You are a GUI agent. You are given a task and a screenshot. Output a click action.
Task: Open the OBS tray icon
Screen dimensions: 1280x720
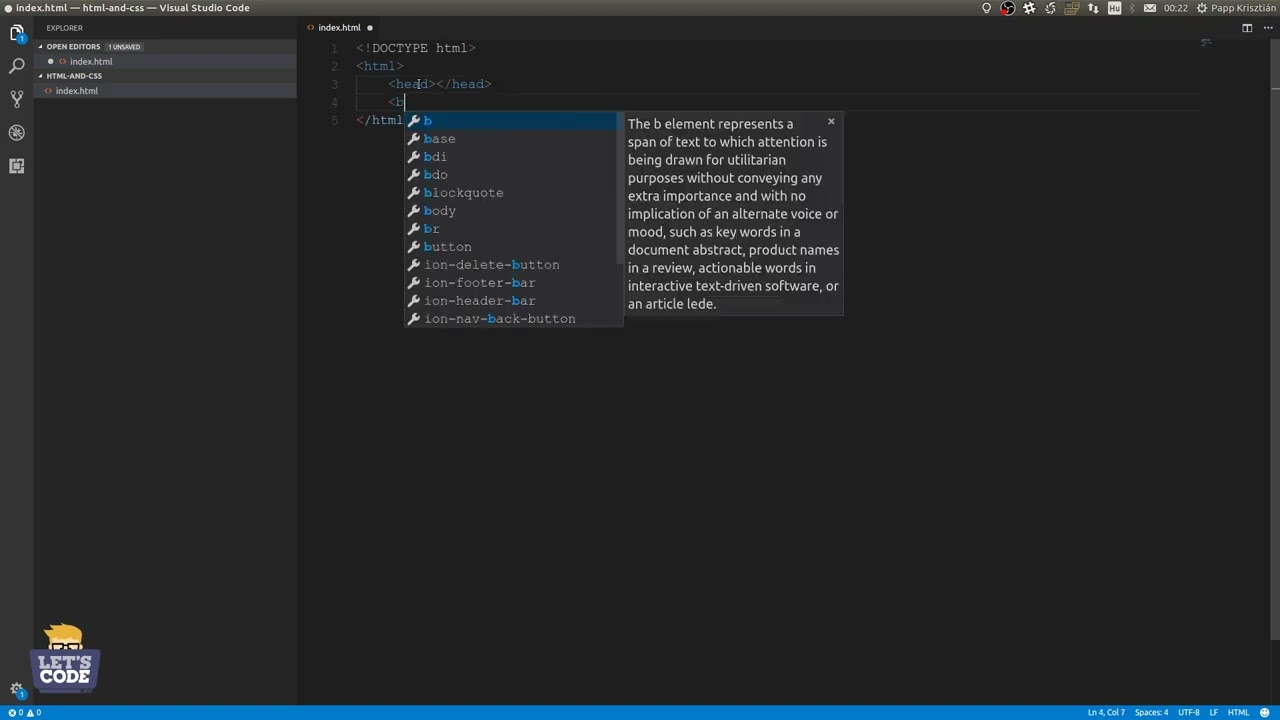pyautogui.click(x=1008, y=8)
